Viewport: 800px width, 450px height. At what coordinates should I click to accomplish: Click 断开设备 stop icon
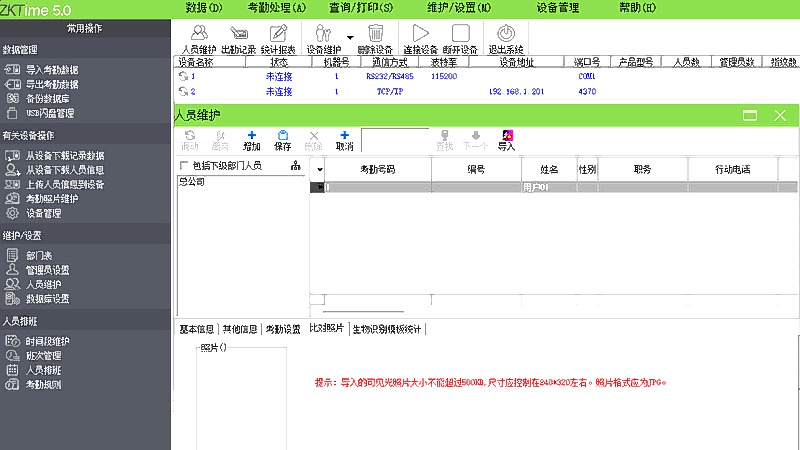click(460, 39)
